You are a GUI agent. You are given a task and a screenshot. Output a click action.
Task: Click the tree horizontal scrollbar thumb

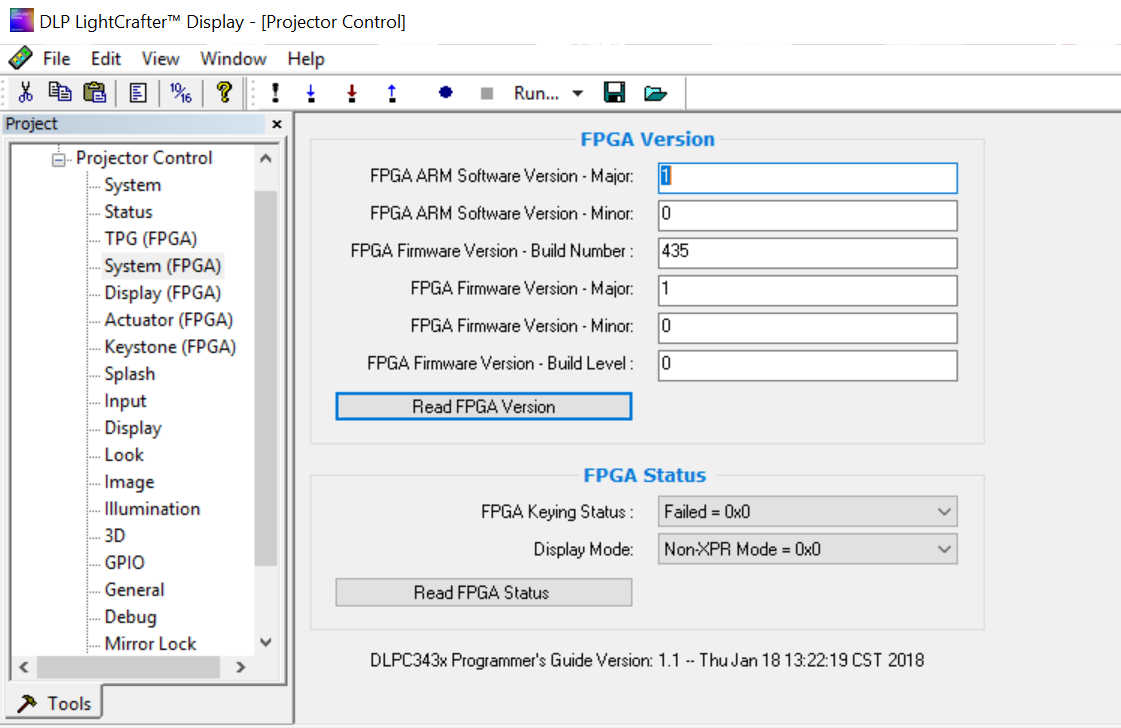coord(129,667)
